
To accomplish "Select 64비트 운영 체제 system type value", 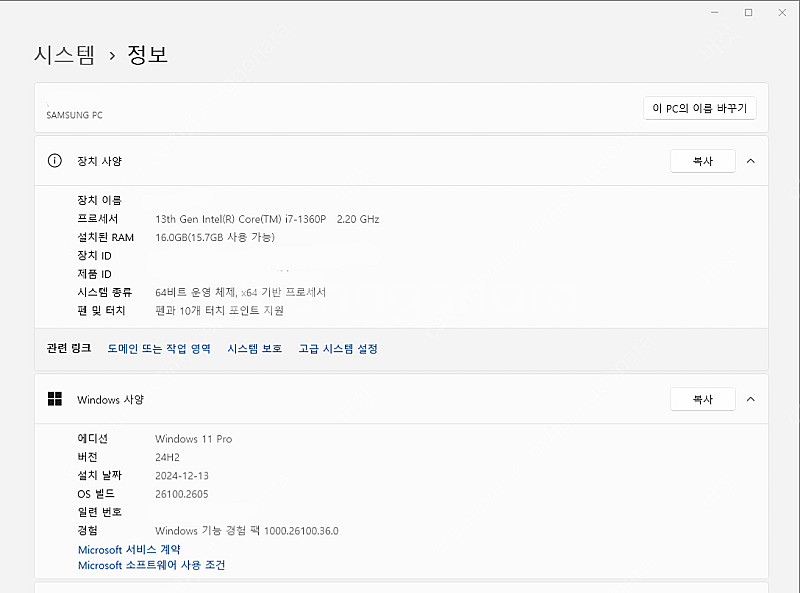I will pos(240,292).
